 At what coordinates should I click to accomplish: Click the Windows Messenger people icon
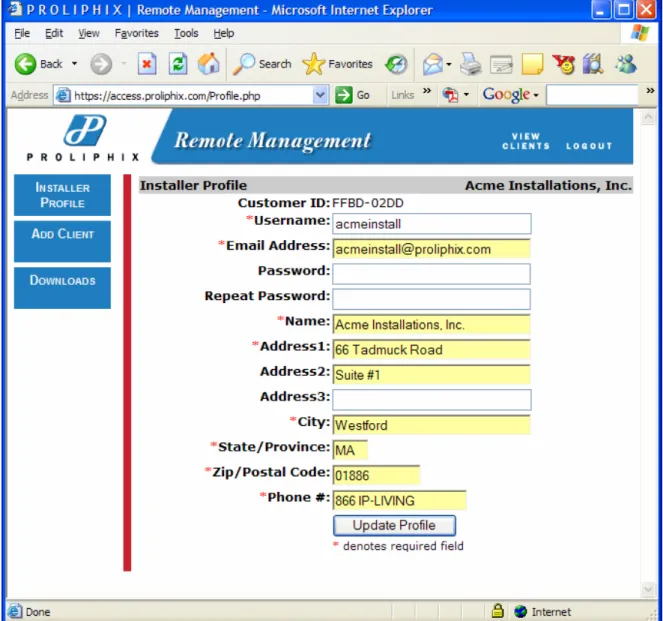click(x=625, y=64)
